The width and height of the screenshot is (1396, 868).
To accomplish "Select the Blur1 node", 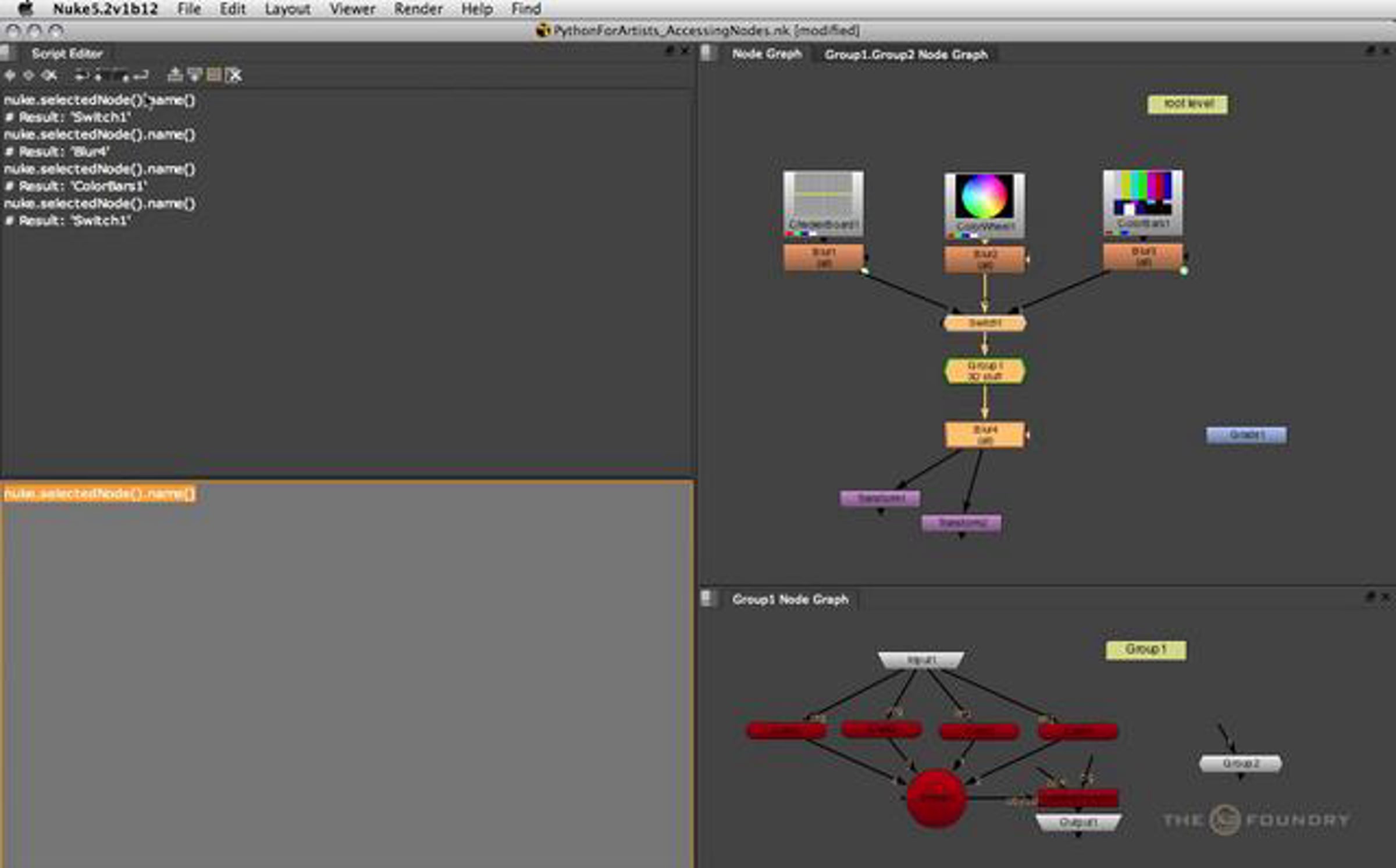I will (x=824, y=258).
